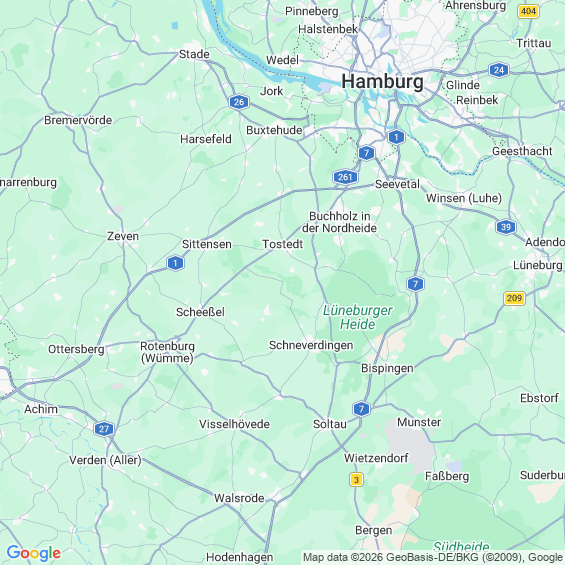The width and height of the screenshot is (565, 565).
Task: Click the Rotenburg (Wümme) town label
Action: pyautogui.click(x=168, y=352)
